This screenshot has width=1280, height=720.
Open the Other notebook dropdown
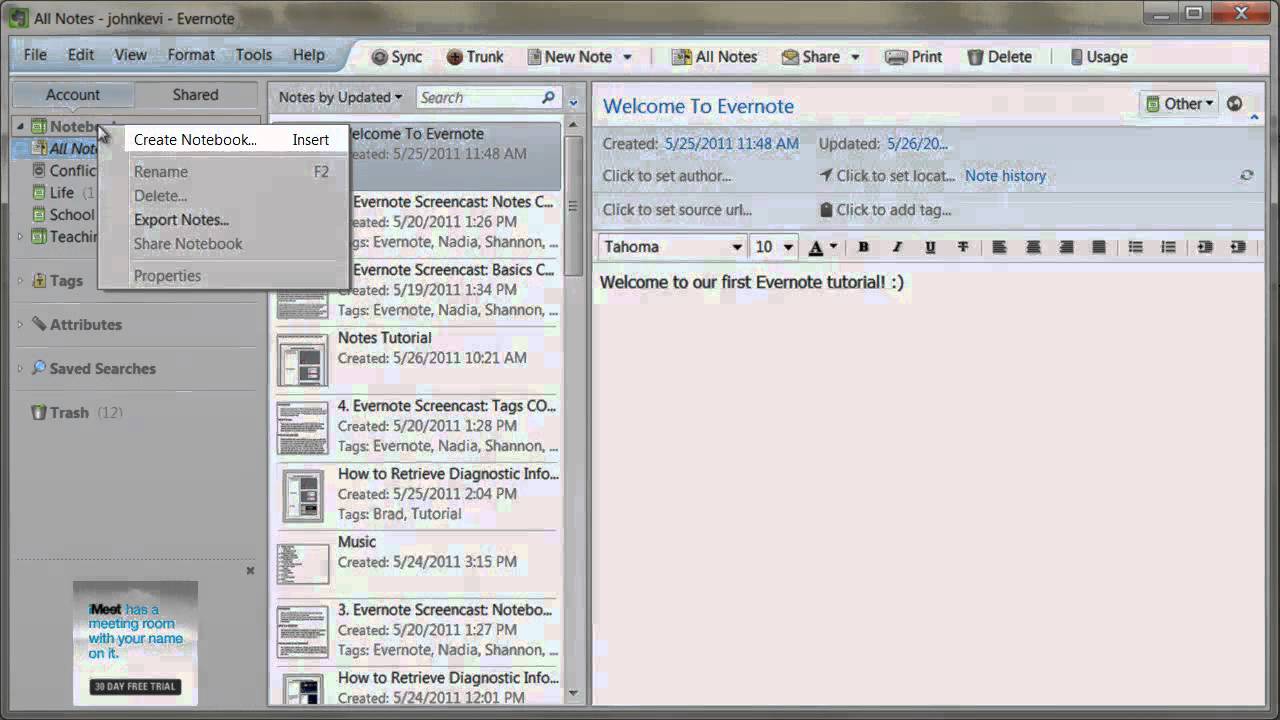point(1179,103)
